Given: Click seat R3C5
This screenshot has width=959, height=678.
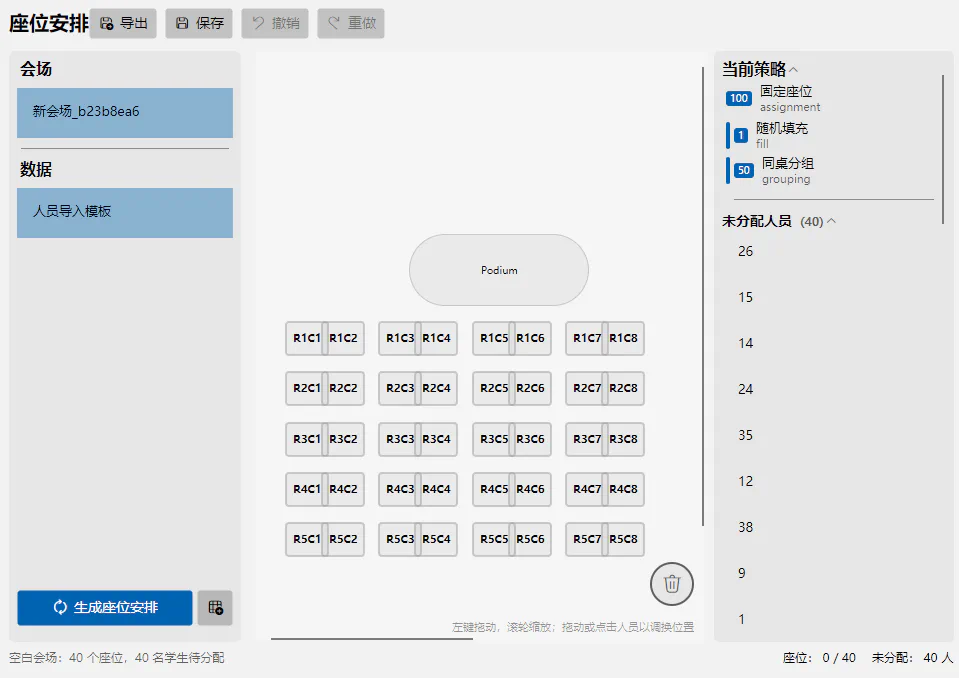Looking at the screenshot, I should (493, 439).
